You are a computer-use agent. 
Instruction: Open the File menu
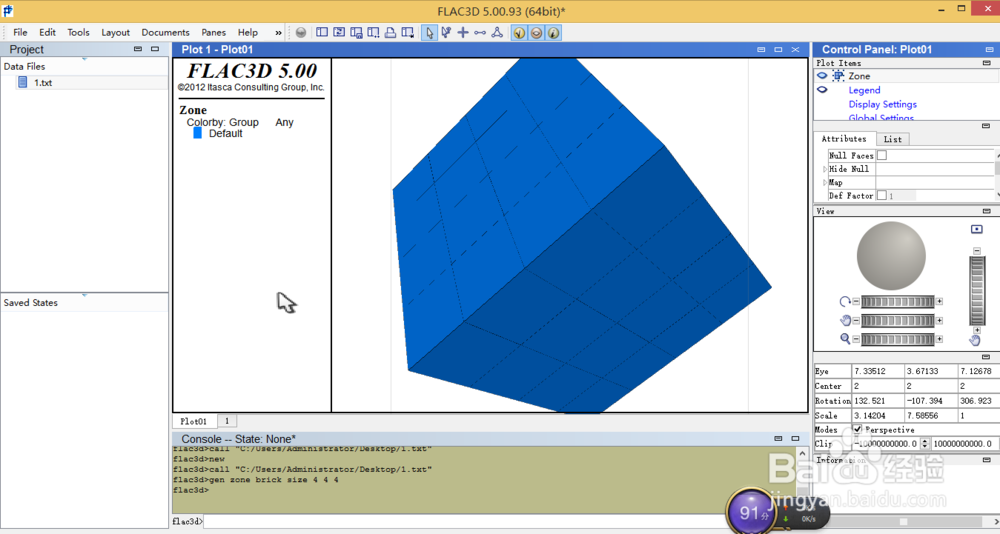20,33
